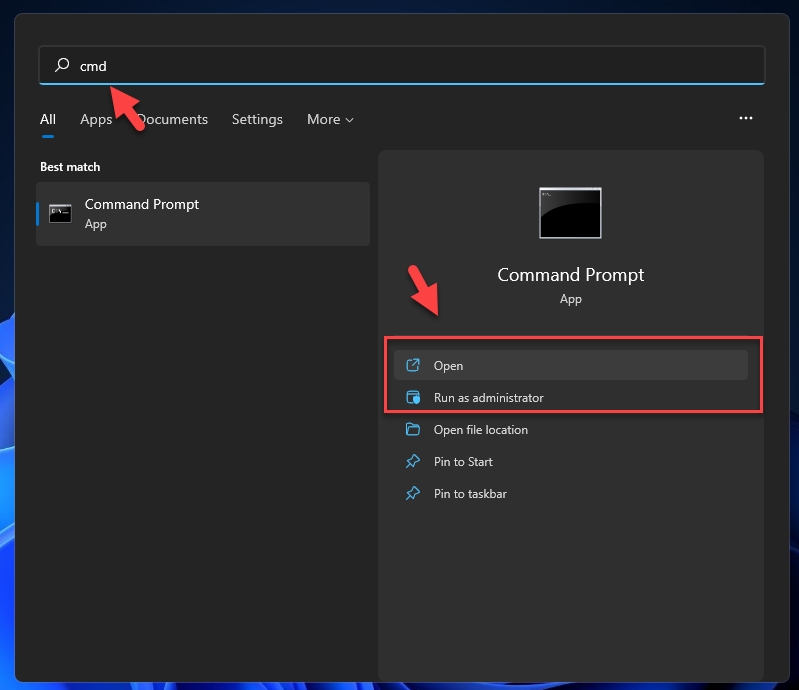Image resolution: width=799 pixels, height=690 pixels.
Task: Click the pin icon beside Pin to taskbar
Action: click(413, 493)
